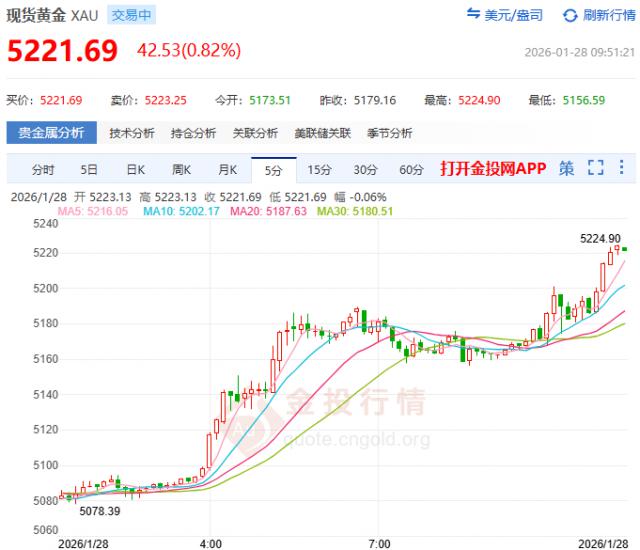Click the current price 5221.69 headline
Screen dimensions: 640x550
click(62, 51)
